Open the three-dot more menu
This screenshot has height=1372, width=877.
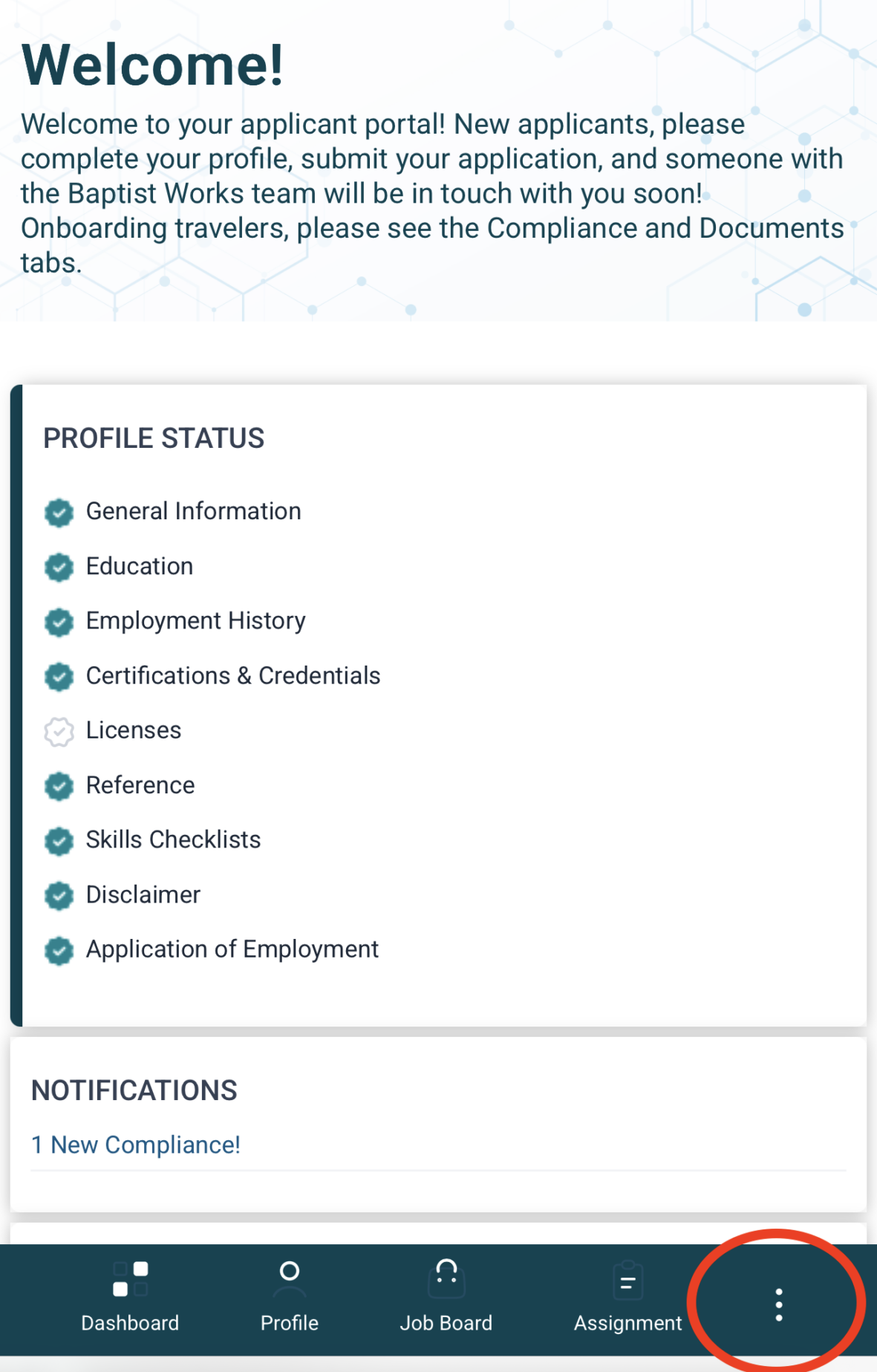click(x=778, y=1304)
